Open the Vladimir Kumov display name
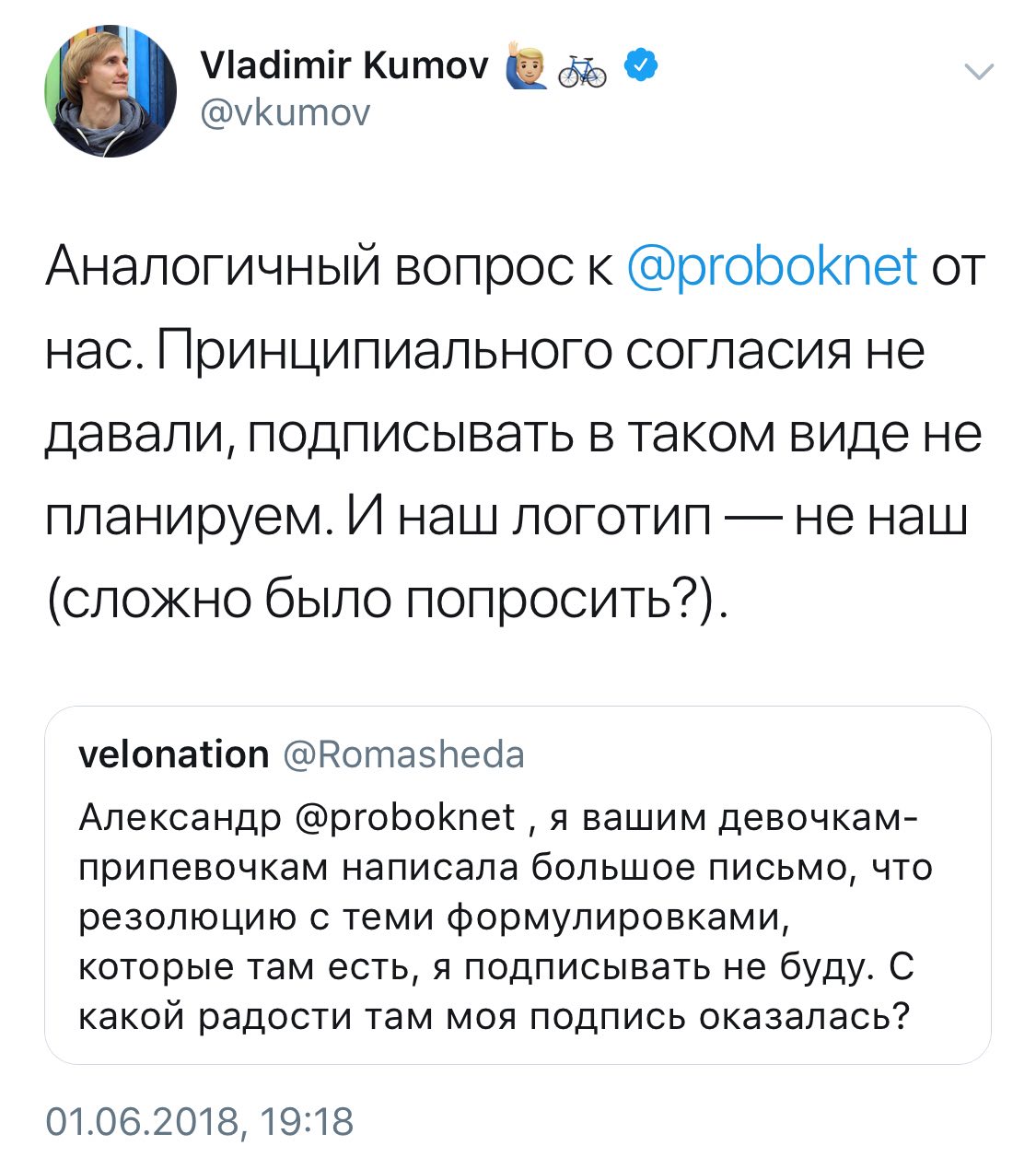 click(x=344, y=66)
